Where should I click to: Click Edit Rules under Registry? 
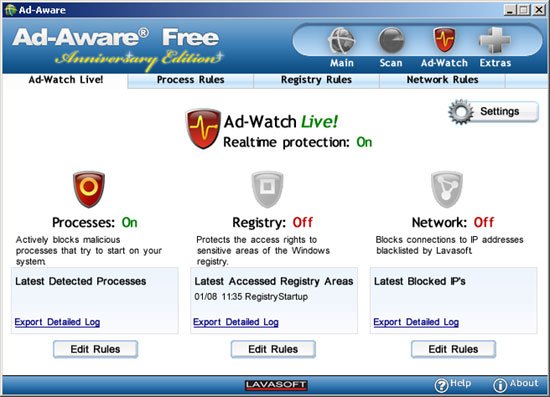coord(273,349)
